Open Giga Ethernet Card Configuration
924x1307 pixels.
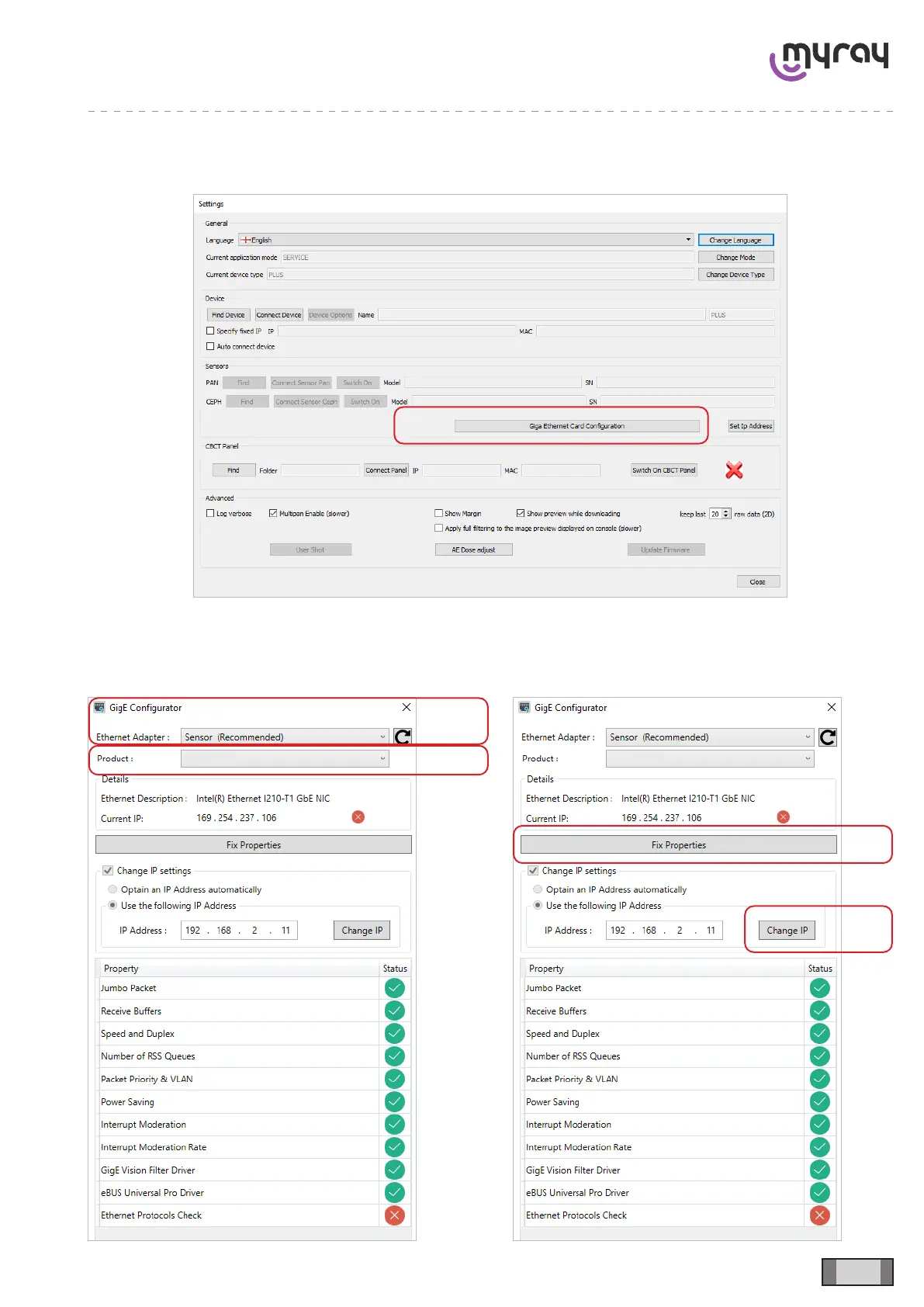coord(576,425)
